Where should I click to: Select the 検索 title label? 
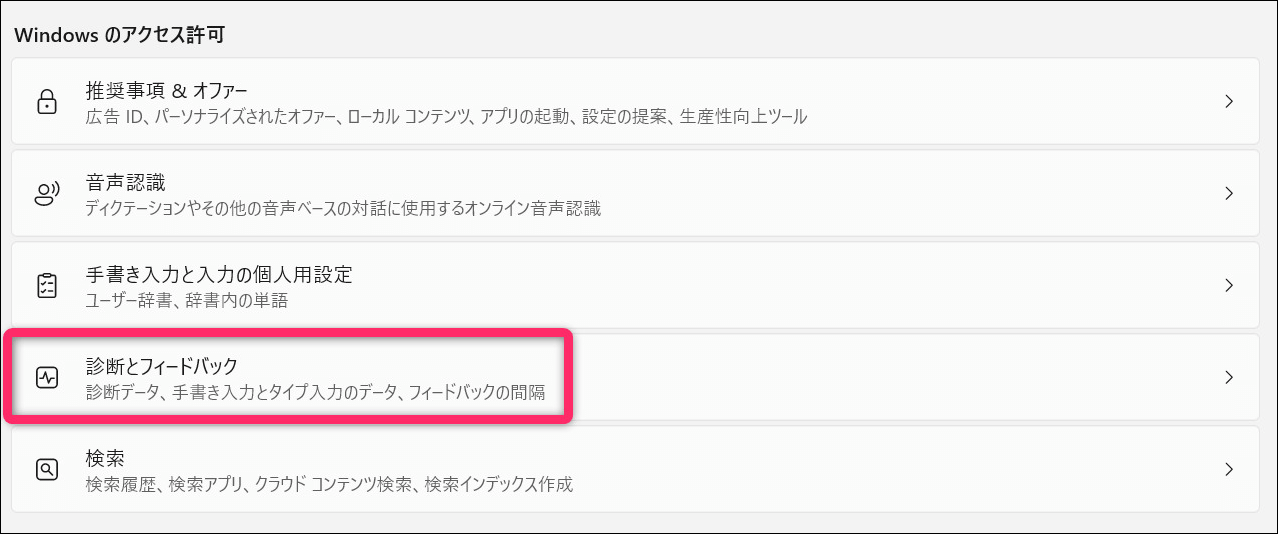click(x=105, y=459)
